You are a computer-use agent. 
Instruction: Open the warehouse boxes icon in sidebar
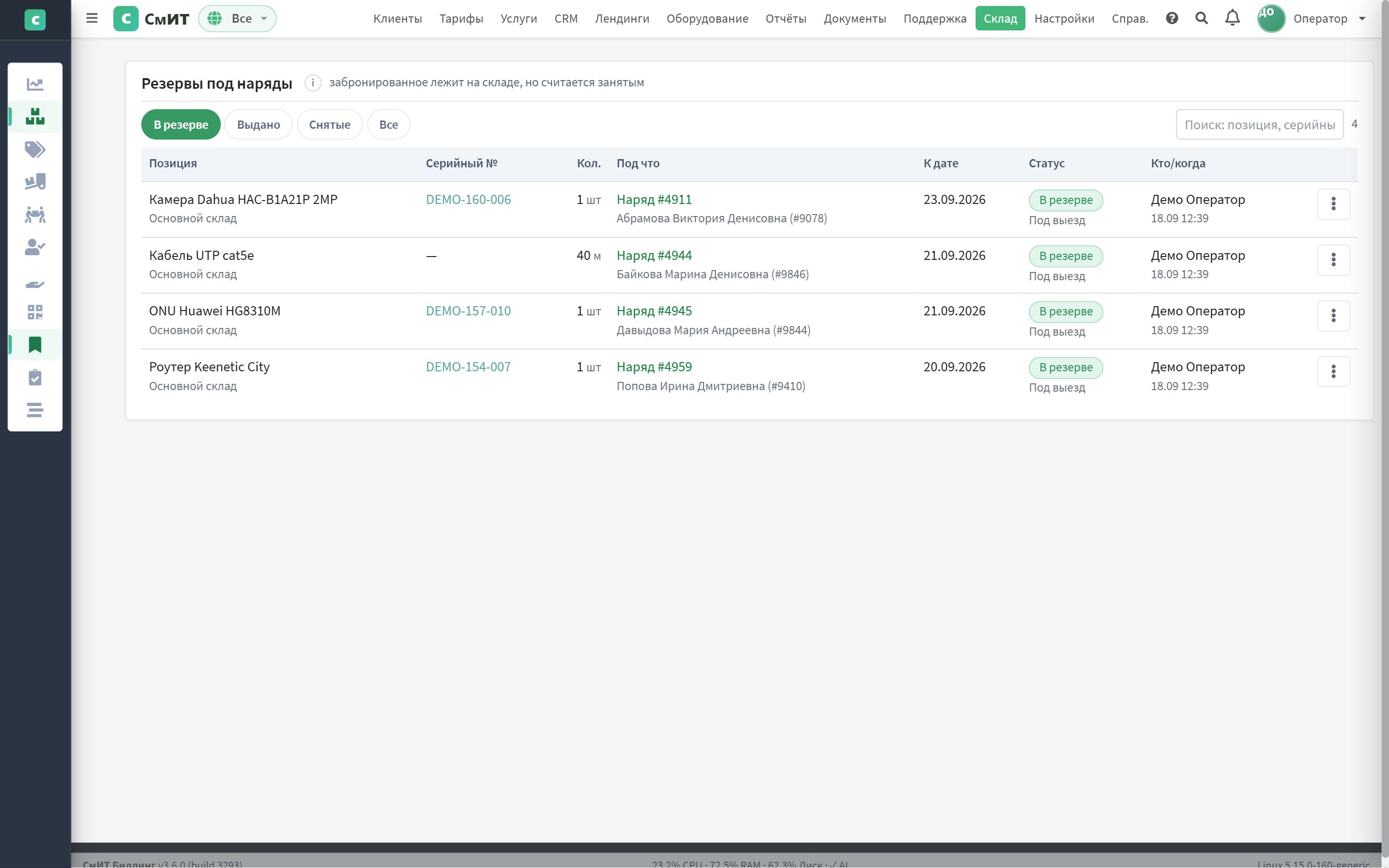click(35, 117)
